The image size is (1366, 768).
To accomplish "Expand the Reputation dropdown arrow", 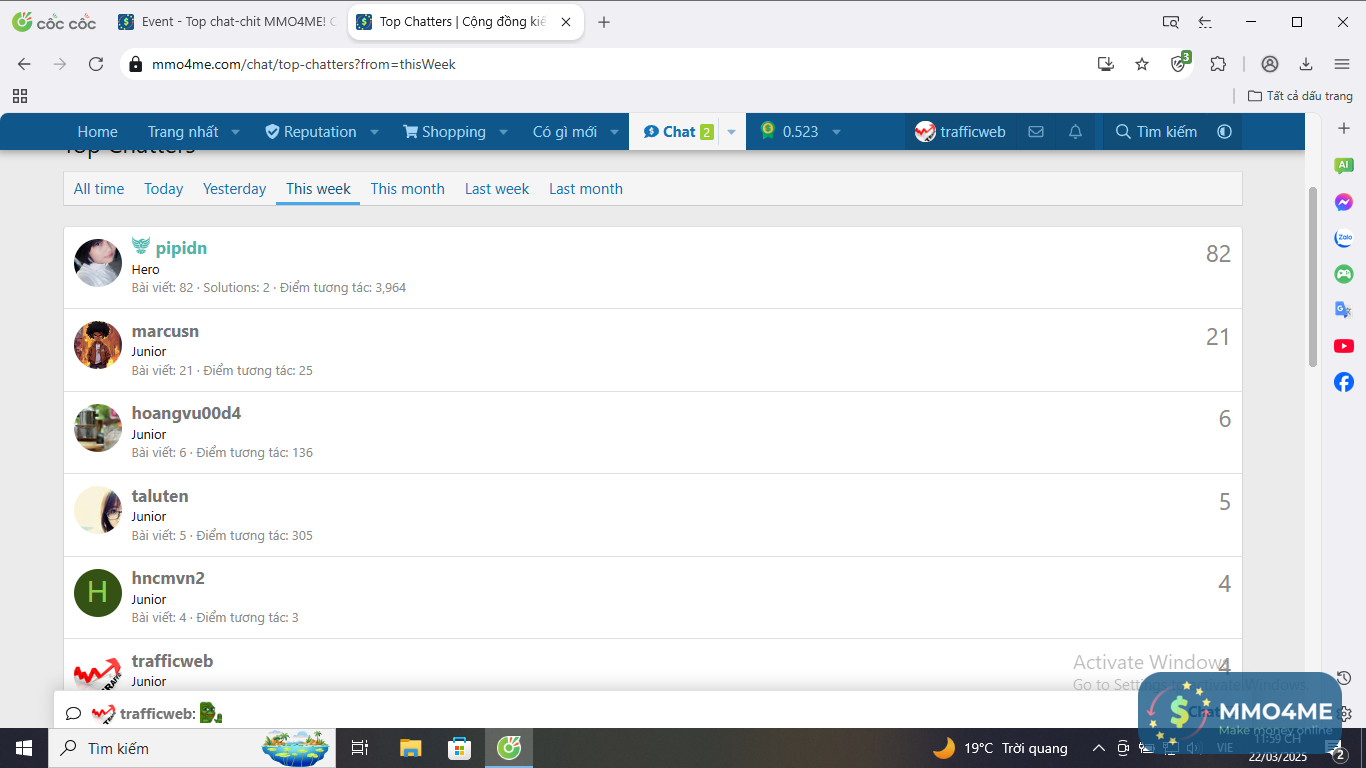I will coord(374,132).
